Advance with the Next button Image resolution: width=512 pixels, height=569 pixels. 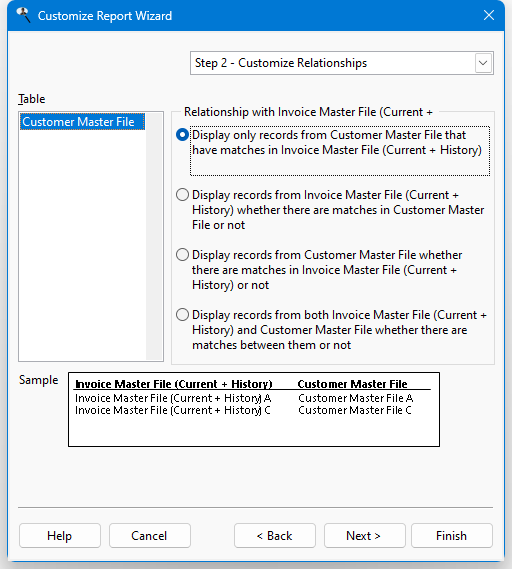[364, 536]
